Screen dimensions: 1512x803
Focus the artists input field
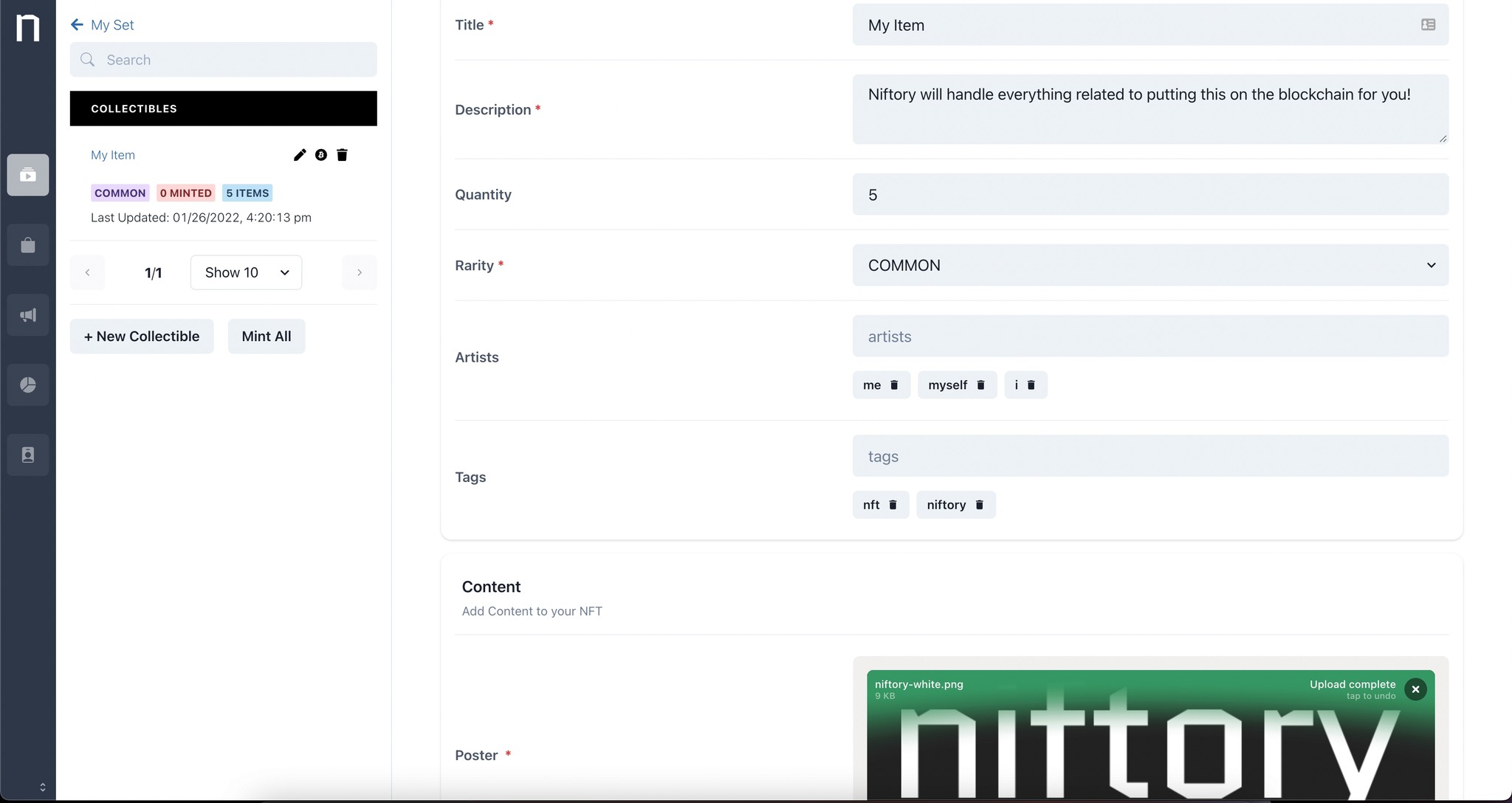point(1150,337)
